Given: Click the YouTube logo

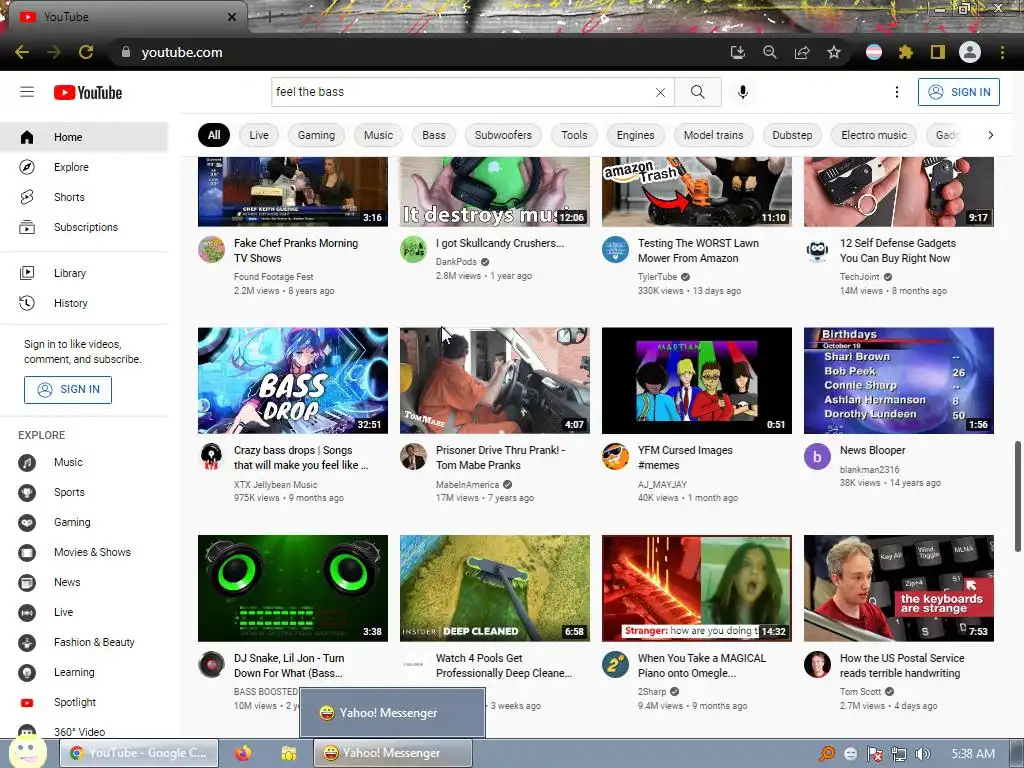Looking at the screenshot, I should 88,93.
